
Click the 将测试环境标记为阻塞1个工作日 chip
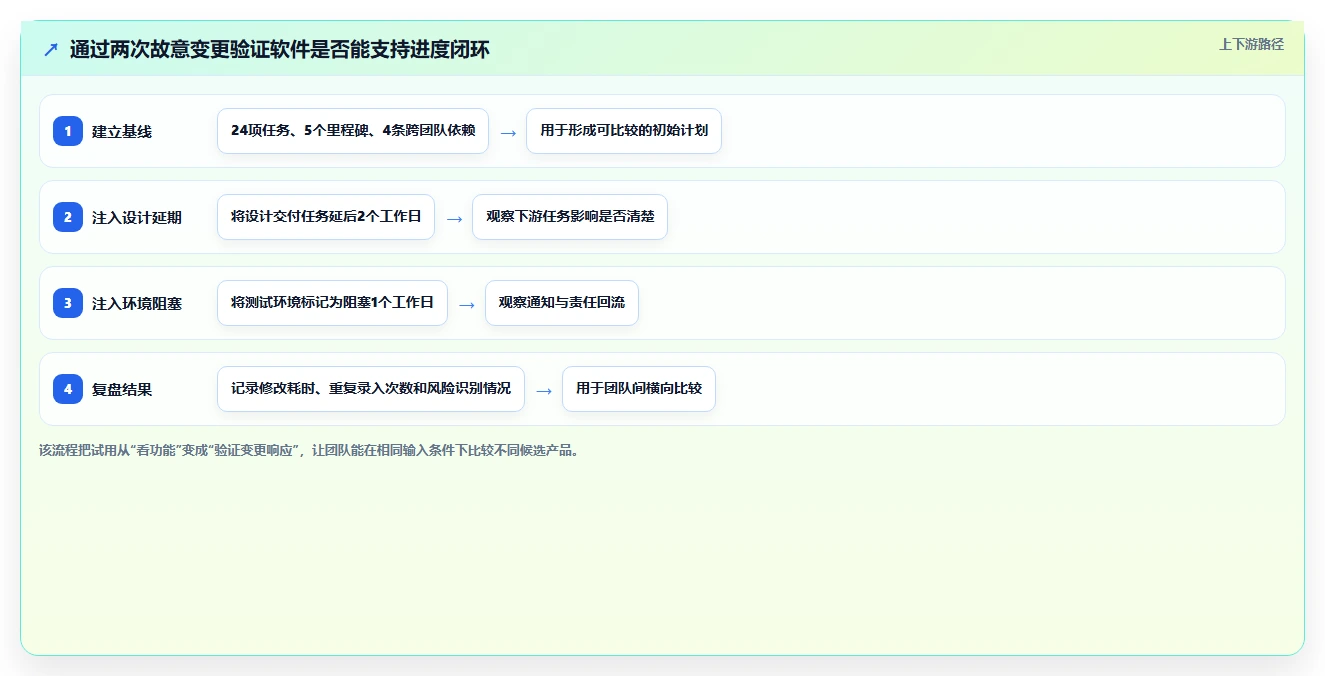pyautogui.click(x=332, y=303)
